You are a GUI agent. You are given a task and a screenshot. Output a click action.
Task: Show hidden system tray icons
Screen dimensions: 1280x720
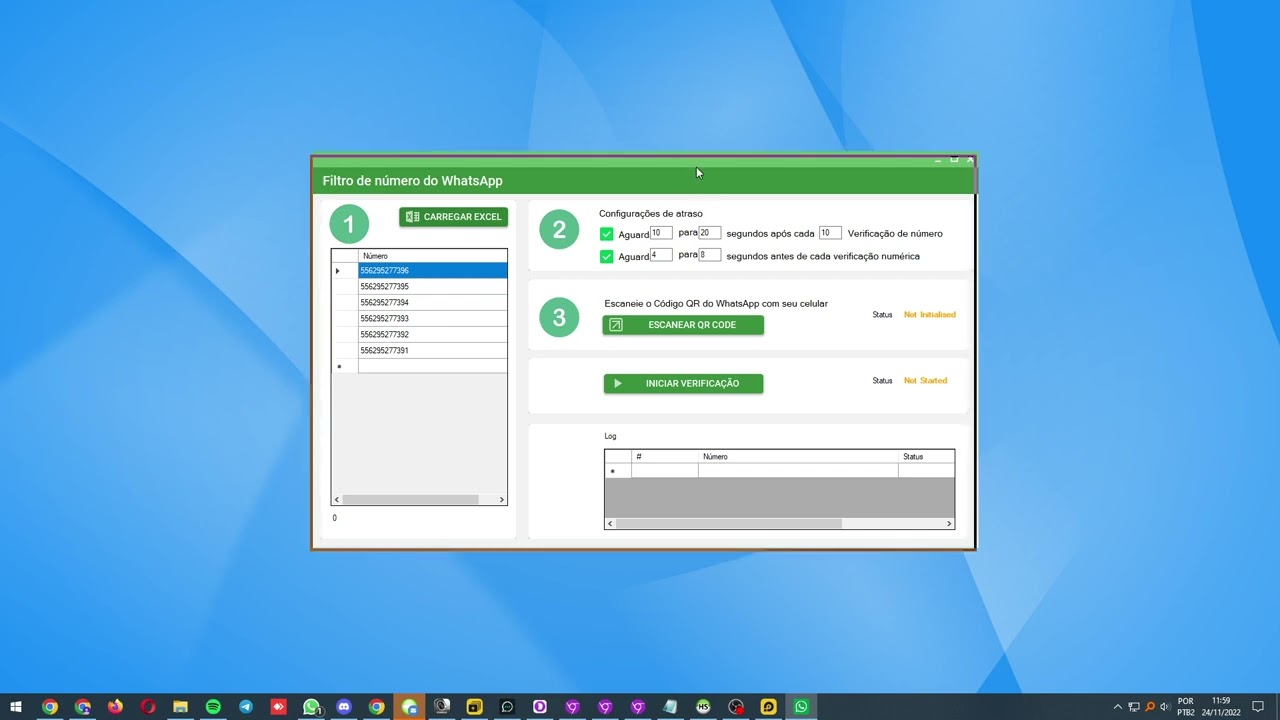click(x=1118, y=707)
